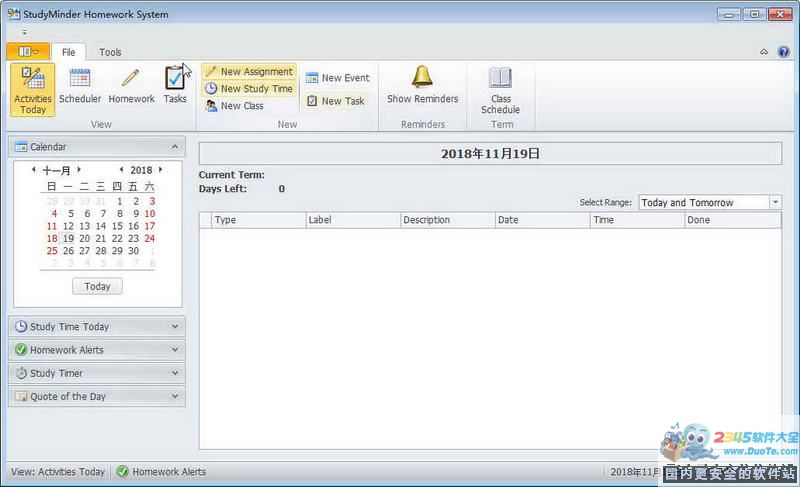Select November 4 in the calendar
This screenshot has width=800, height=487.
(54, 214)
